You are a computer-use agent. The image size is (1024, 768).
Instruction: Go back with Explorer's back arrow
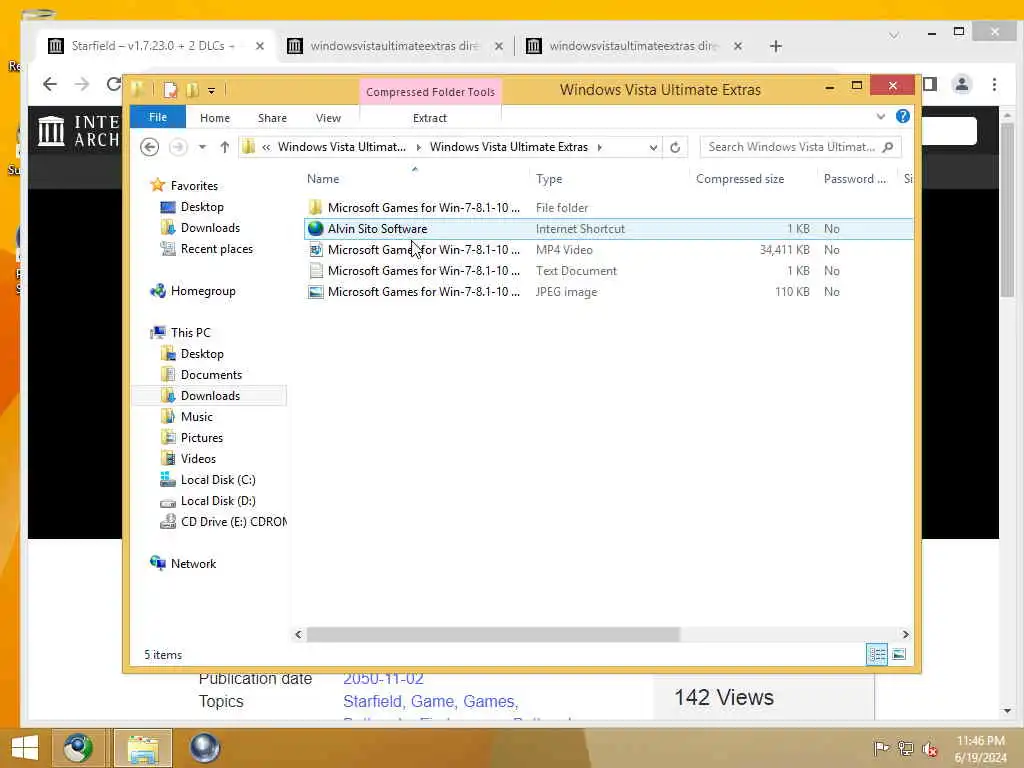coord(150,147)
